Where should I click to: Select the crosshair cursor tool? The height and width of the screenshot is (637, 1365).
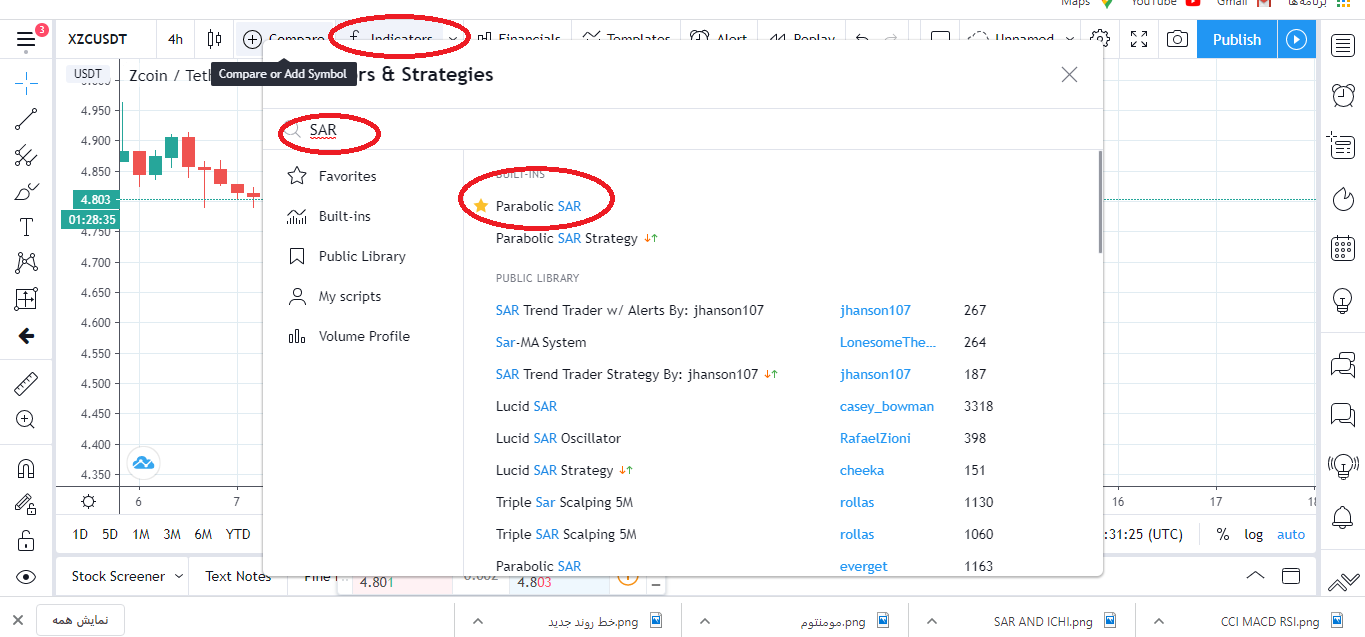point(26,83)
